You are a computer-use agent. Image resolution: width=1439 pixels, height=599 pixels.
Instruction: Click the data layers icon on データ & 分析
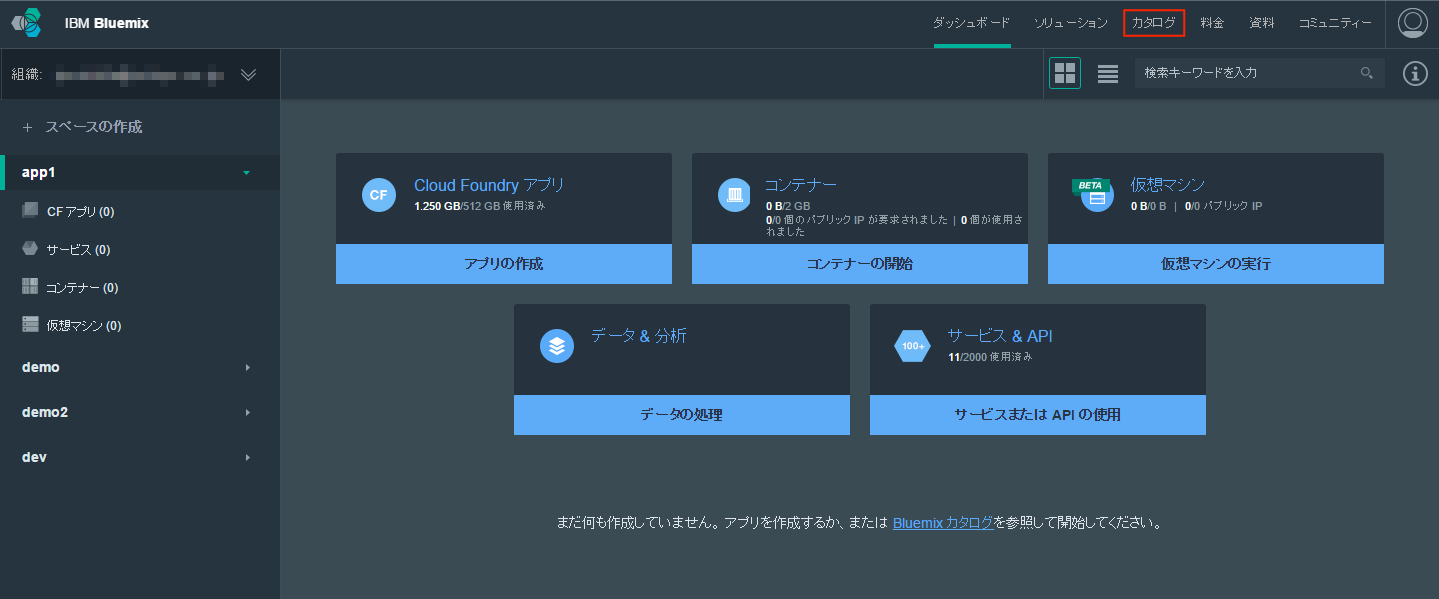(x=557, y=346)
